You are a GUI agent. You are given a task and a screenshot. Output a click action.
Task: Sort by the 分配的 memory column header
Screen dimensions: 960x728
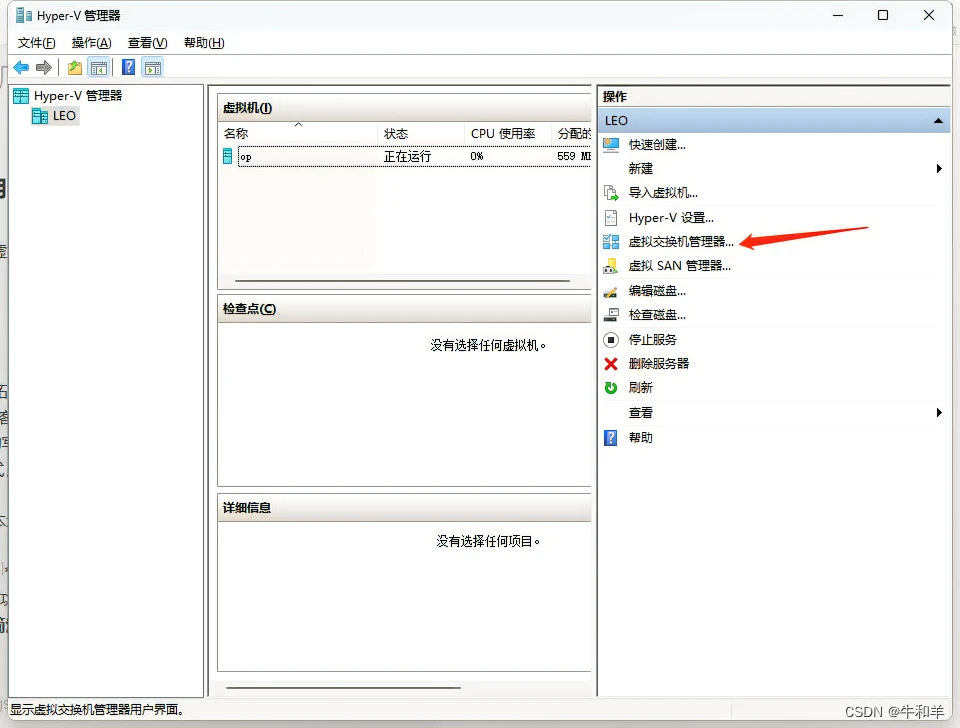coord(572,133)
